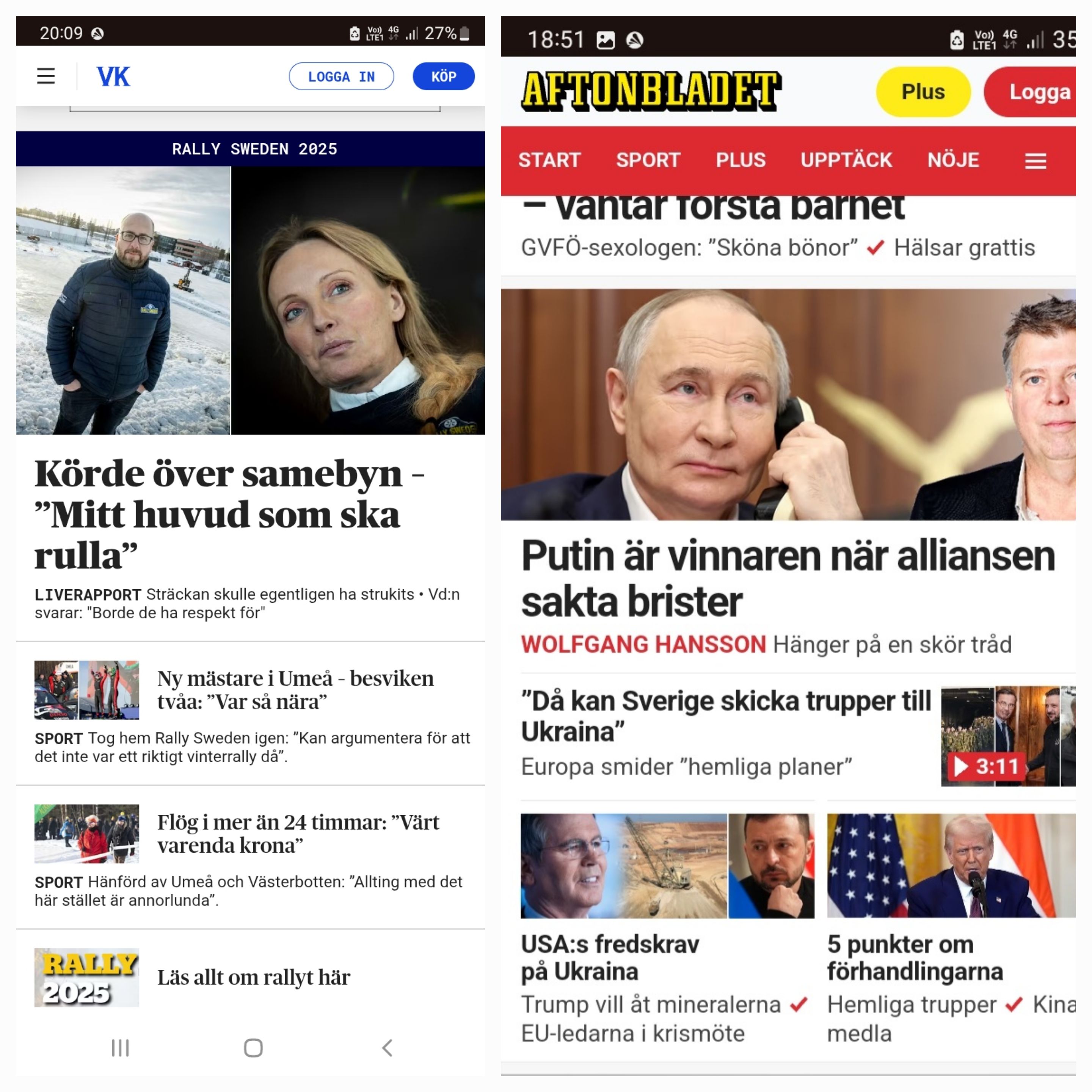Image resolution: width=1092 pixels, height=1092 pixels.
Task: Open 'Putin är vinnaren' headline
Action: [x=788, y=577]
